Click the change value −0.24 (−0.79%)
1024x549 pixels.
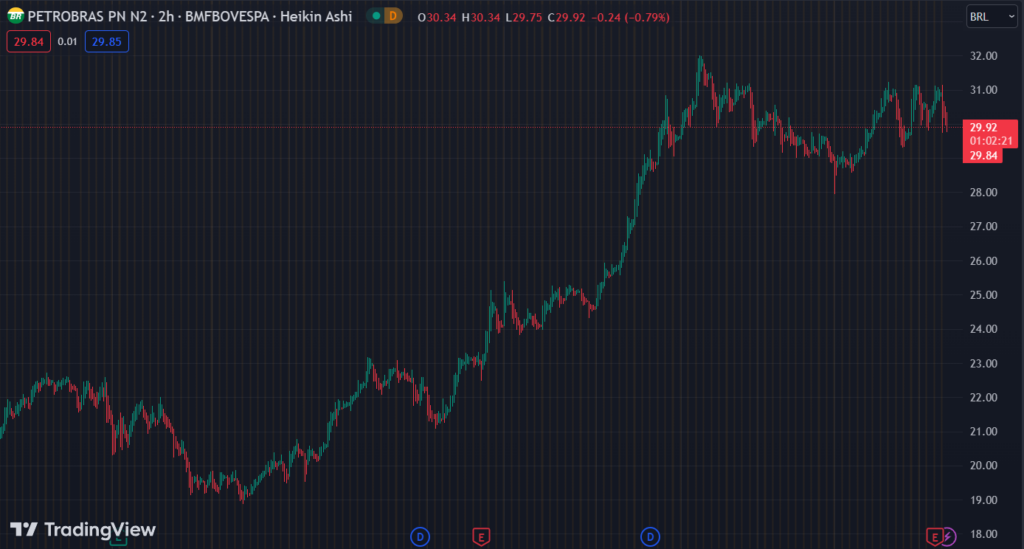(x=630, y=18)
